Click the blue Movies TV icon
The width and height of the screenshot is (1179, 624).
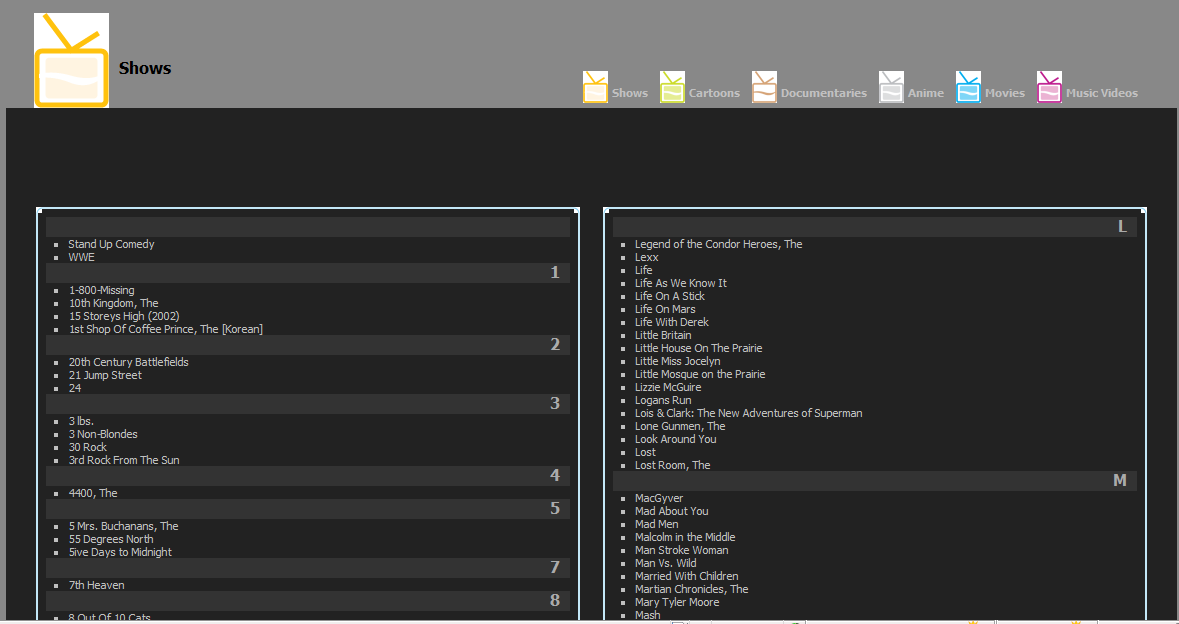(968, 86)
